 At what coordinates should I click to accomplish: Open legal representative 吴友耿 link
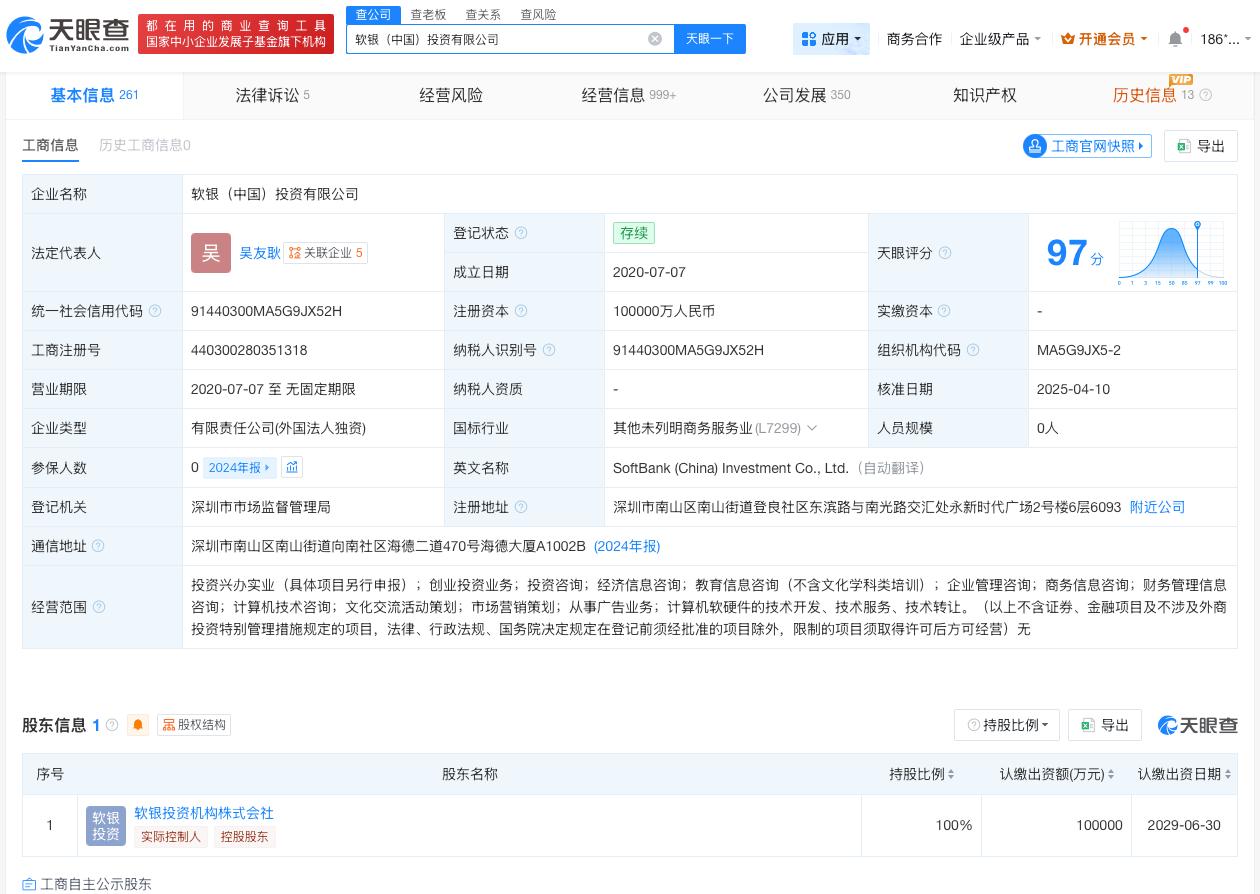(x=260, y=253)
